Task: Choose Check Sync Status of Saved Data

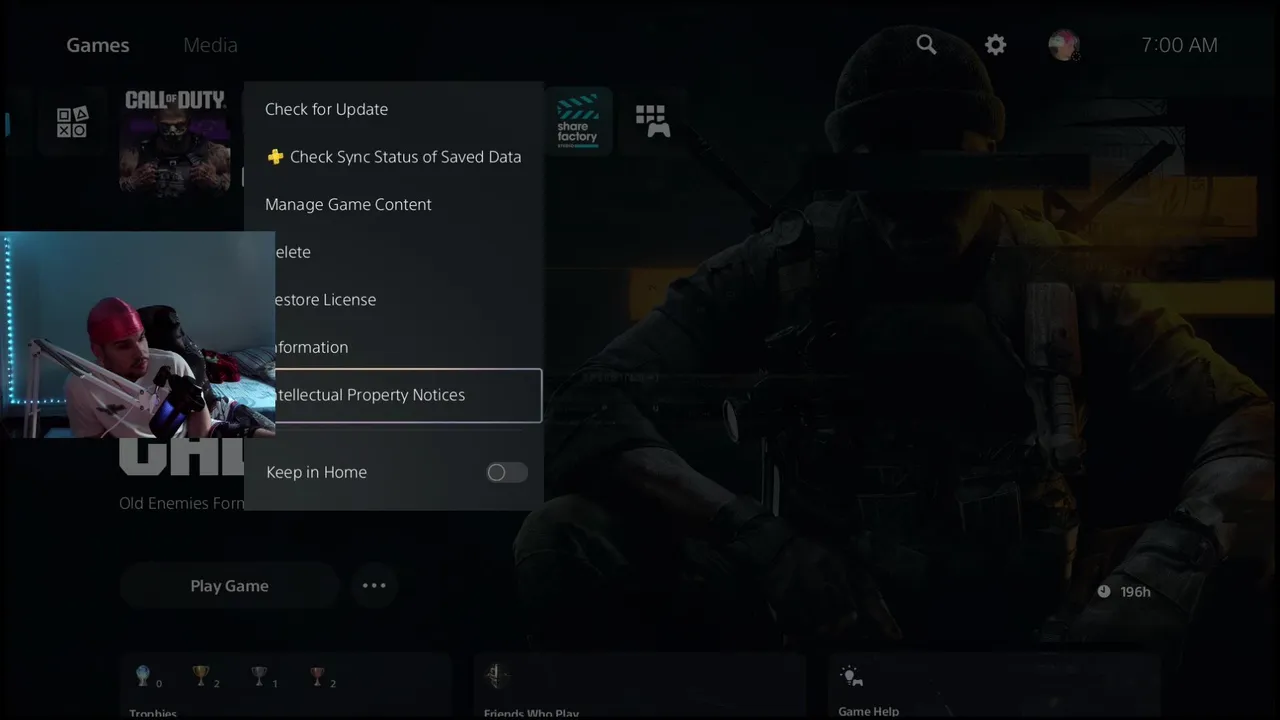Action: [394, 157]
